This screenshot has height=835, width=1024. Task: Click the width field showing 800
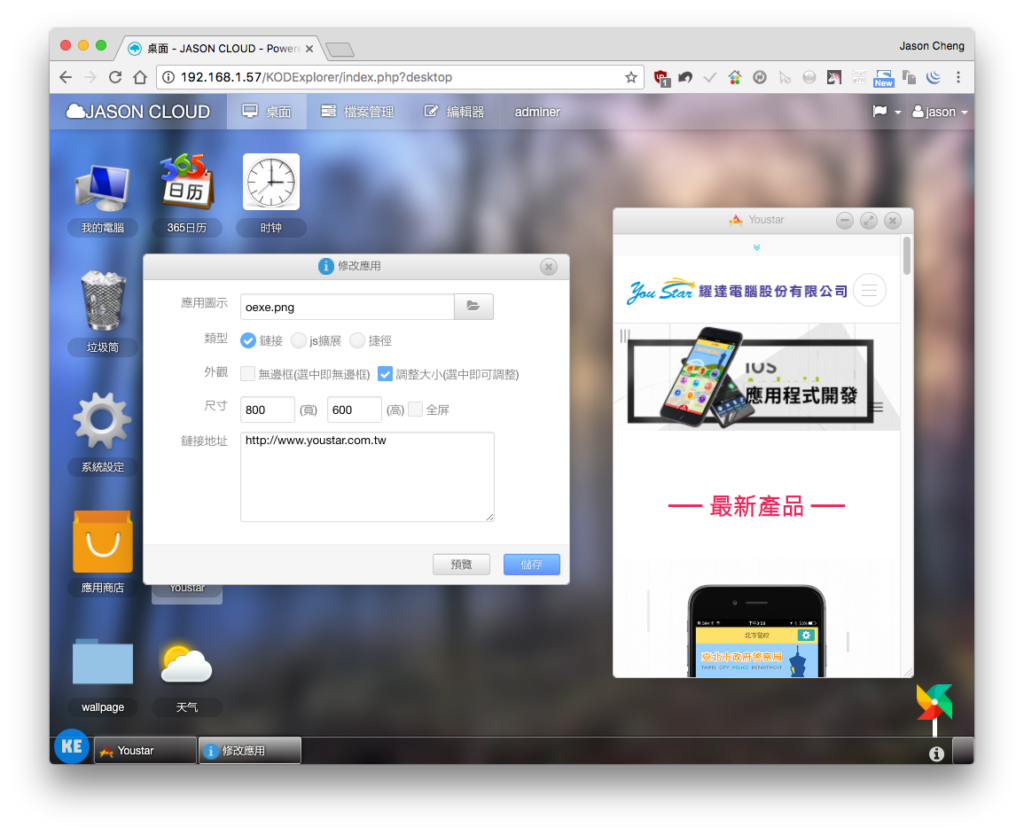[x=267, y=409]
